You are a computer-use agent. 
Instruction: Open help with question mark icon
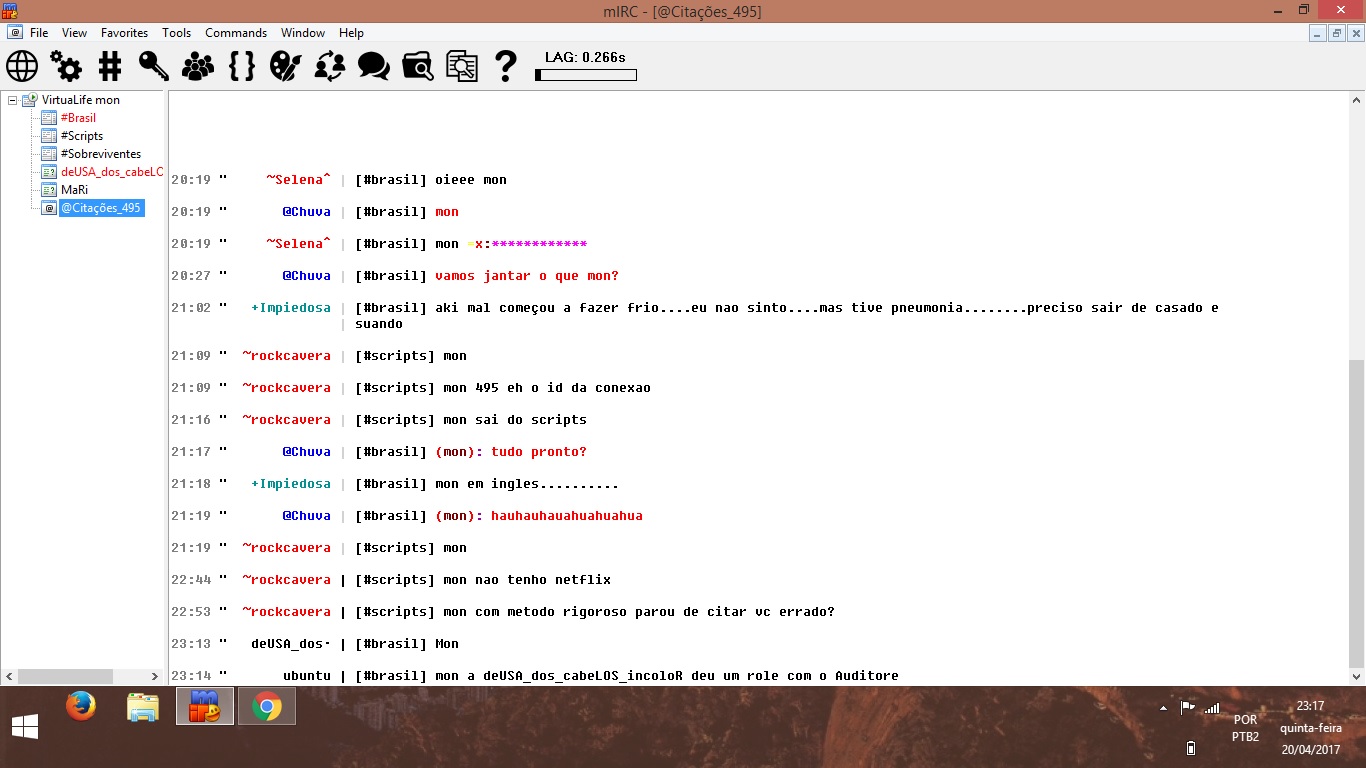(506, 66)
